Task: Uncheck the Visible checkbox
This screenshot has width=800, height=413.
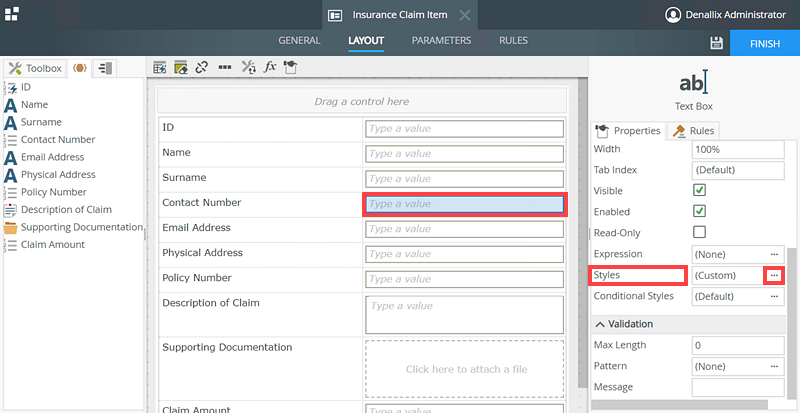Action: [700, 190]
